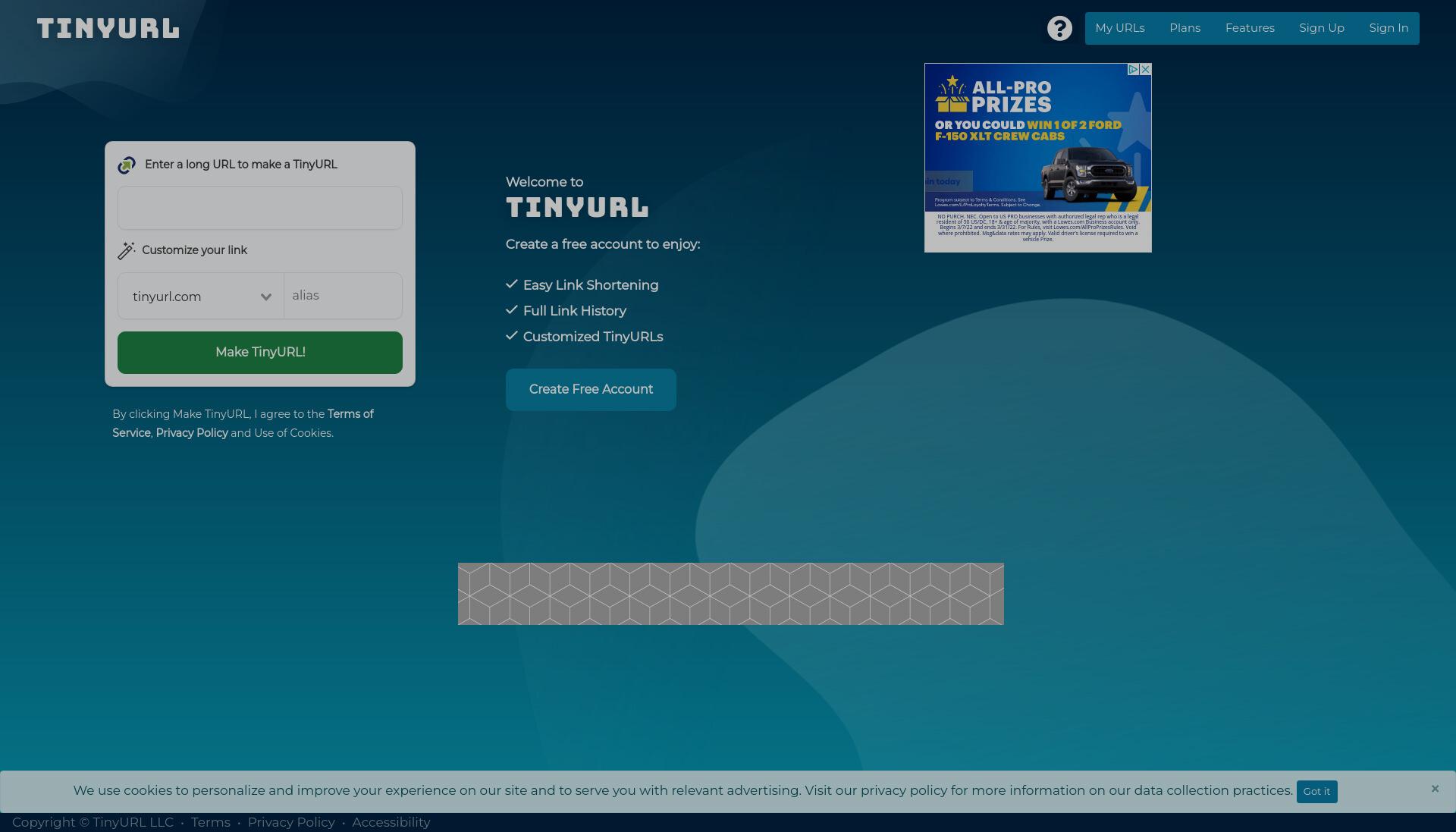Click the magic wand customize icon

(126, 250)
